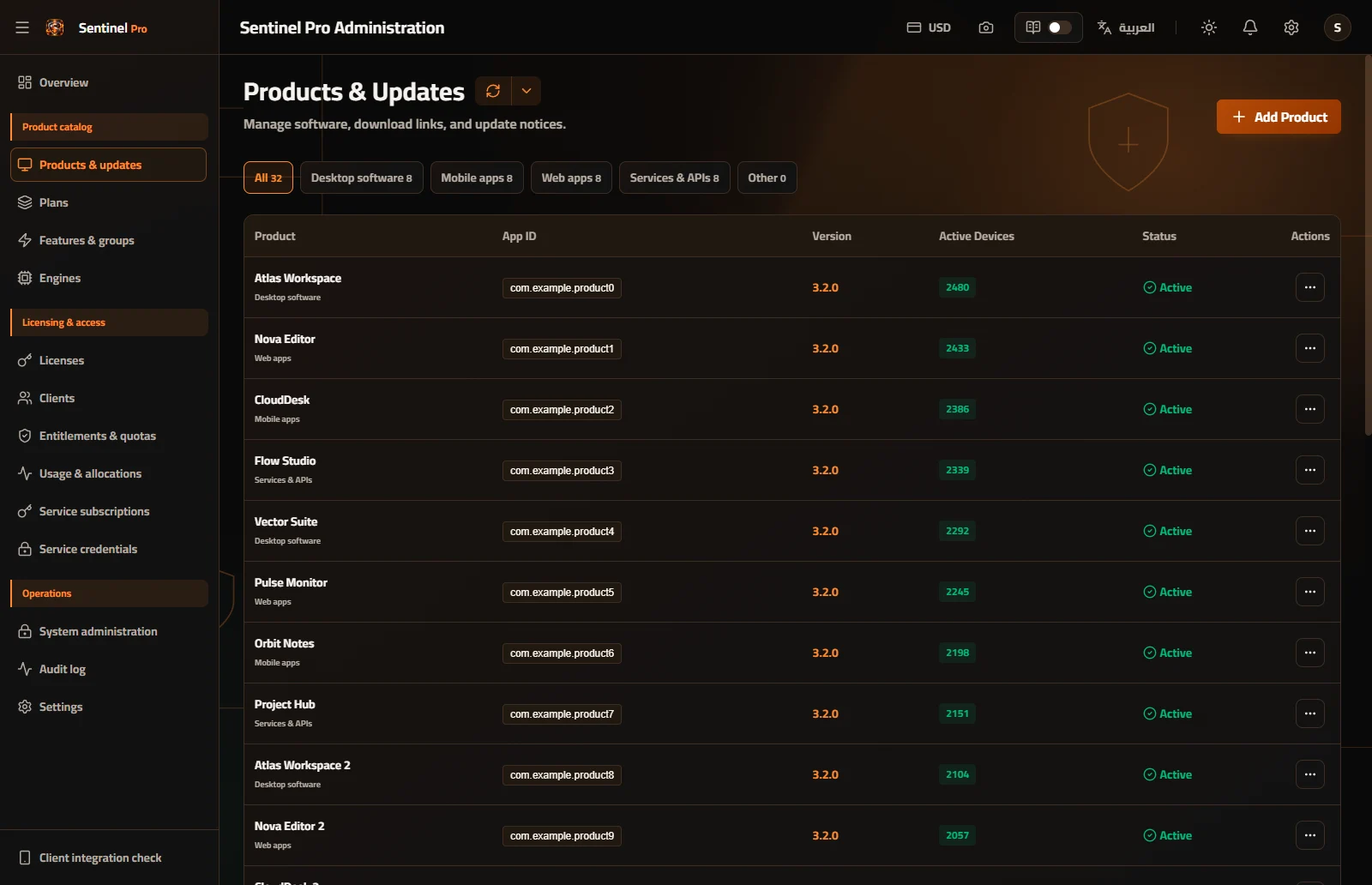This screenshot has width=1372, height=885.
Task: Select the All 32 filter tab
Action: [x=268, y=178]
